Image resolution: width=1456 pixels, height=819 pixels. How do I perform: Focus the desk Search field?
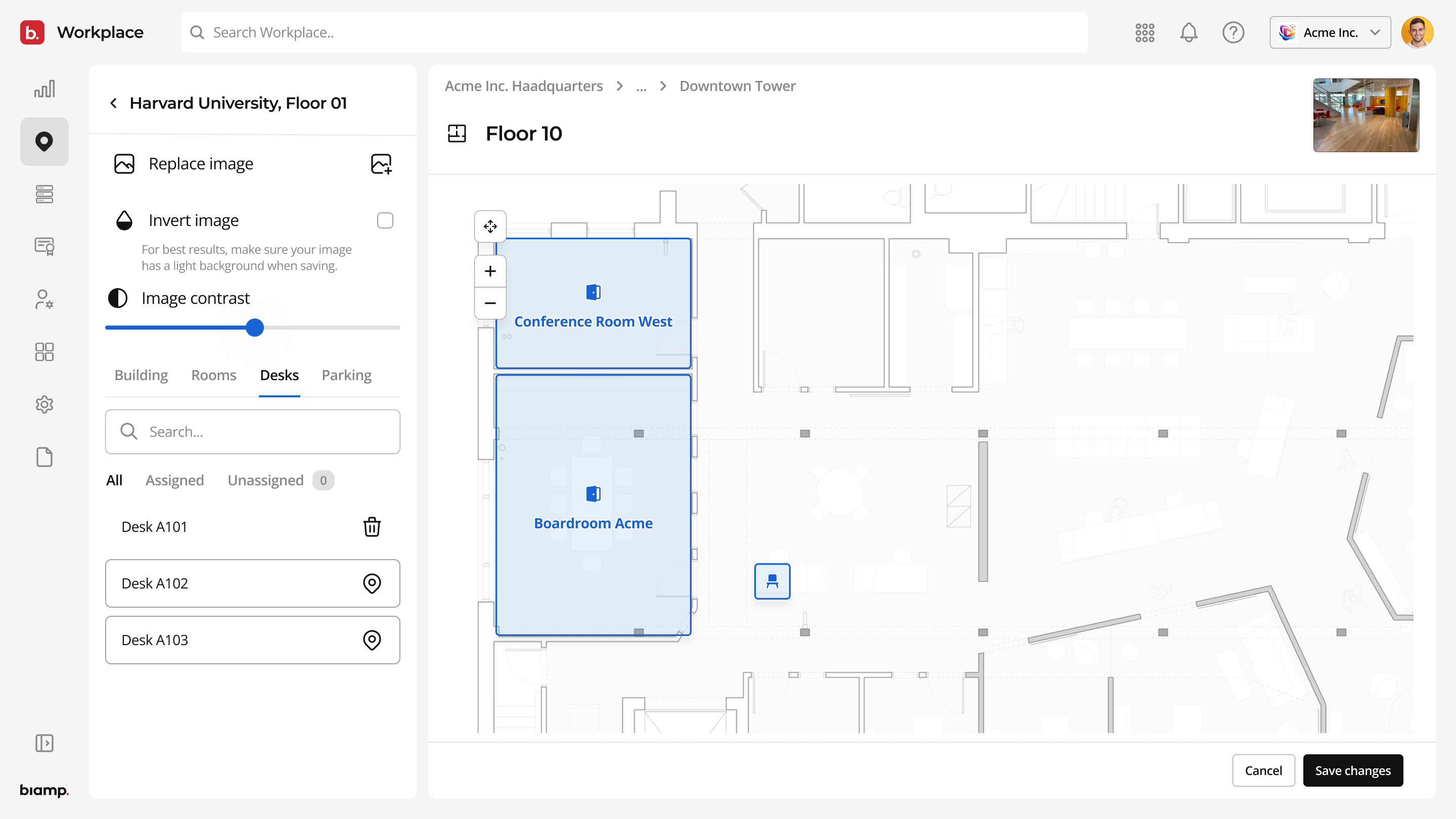tap(253, 432)
